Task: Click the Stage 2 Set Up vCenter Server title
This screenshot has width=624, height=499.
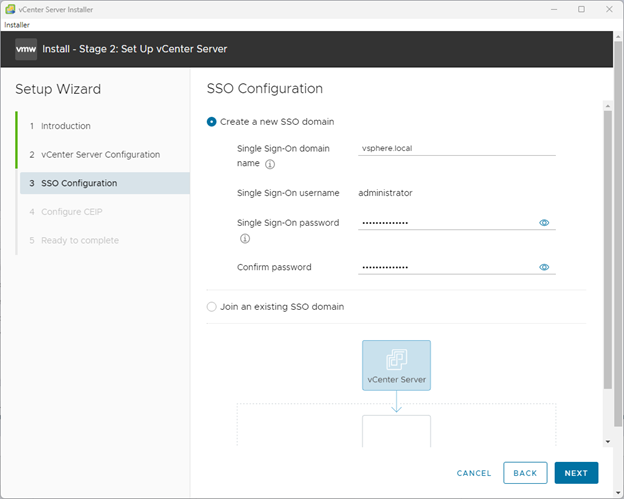Action: [135, 49]
